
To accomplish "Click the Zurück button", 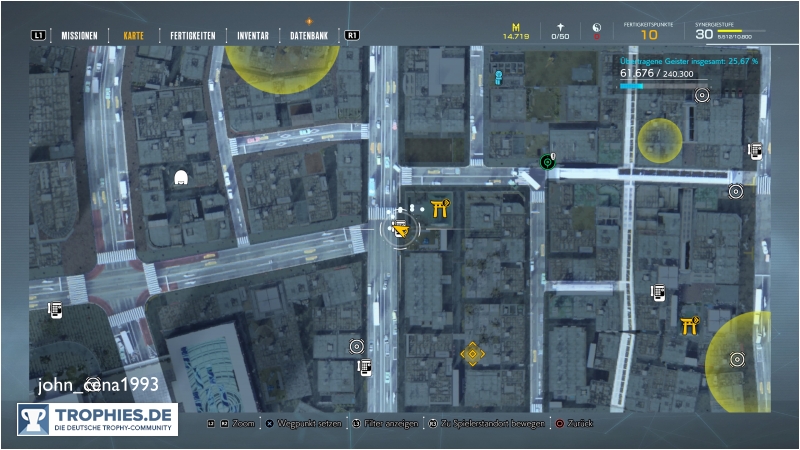I will click(x=574, y=424).
